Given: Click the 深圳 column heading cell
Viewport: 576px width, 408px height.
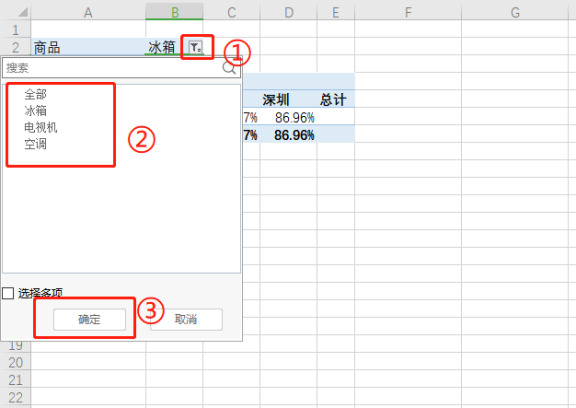Looking at the screenshot, I should click(288, 99).
